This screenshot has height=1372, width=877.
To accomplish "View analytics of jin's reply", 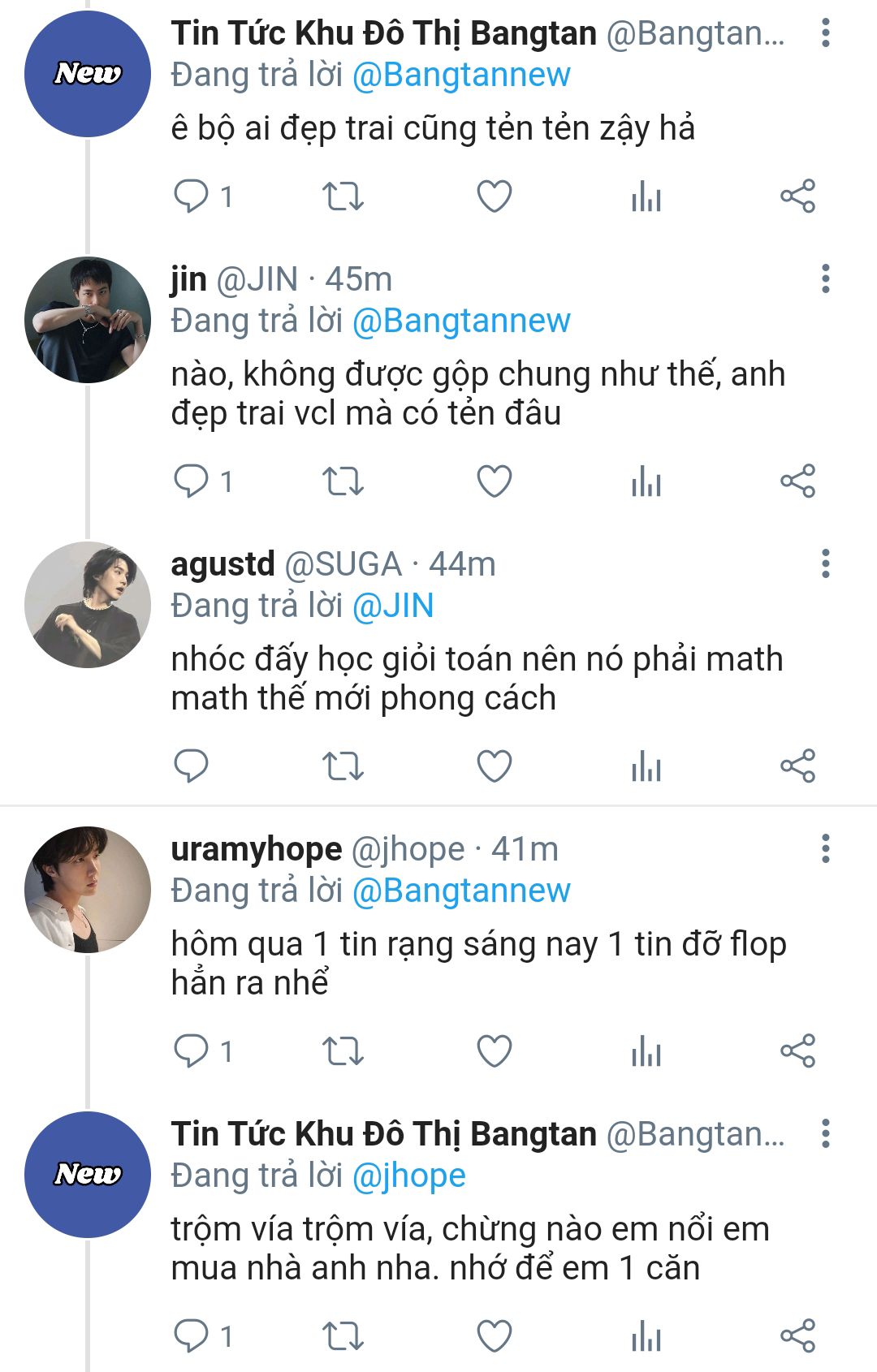I will point(646,481).
